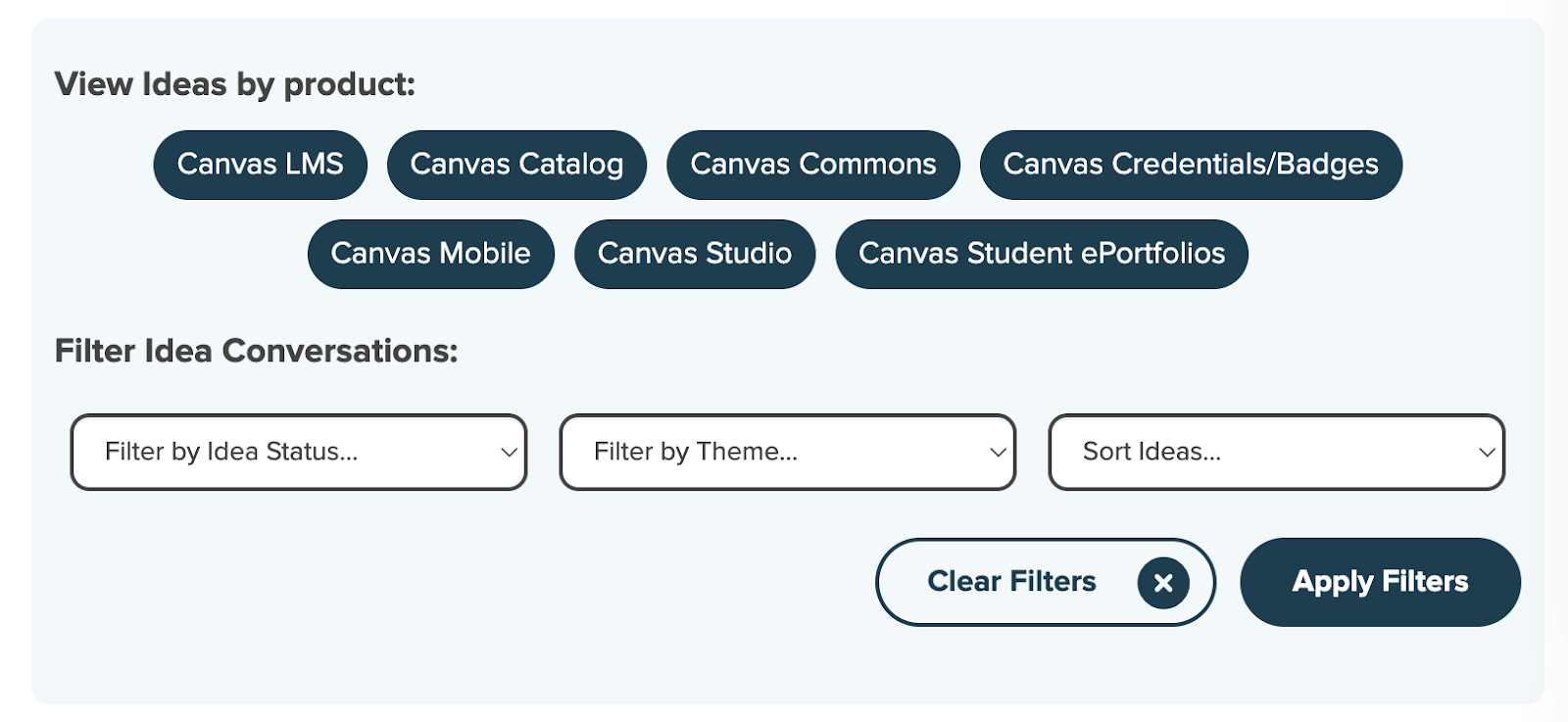
Task: Choose the Canvas Catalog product pill
Action: pos(516,165)
